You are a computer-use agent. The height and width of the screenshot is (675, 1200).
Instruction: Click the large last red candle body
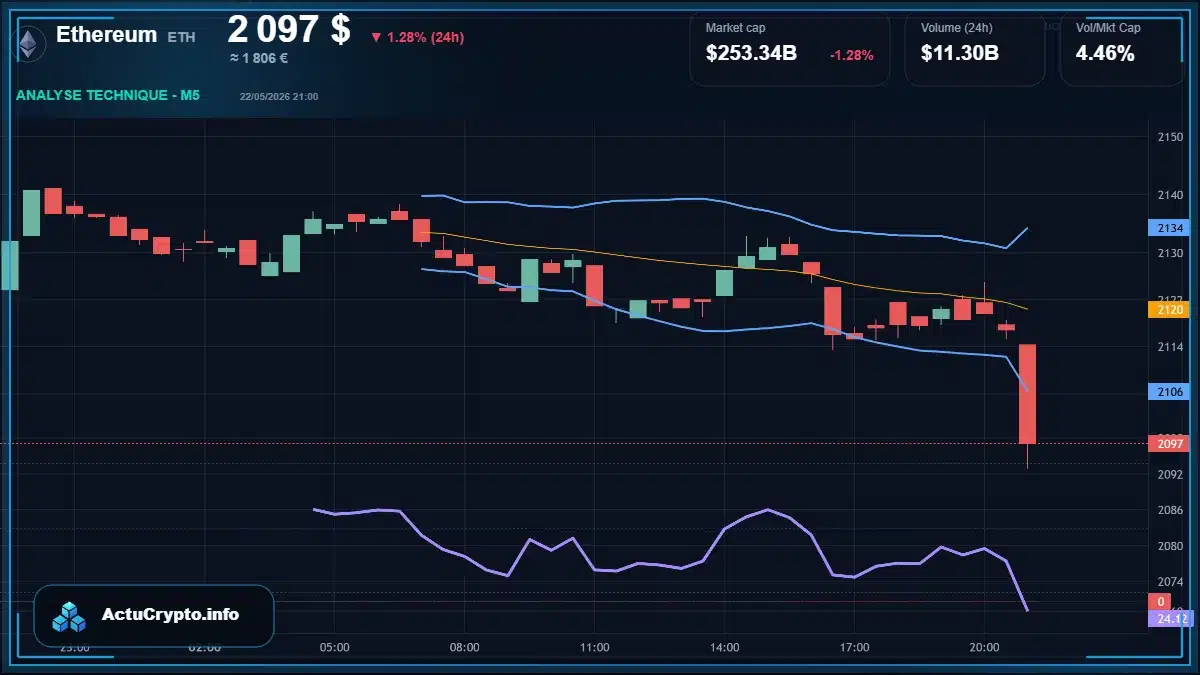1027,394
